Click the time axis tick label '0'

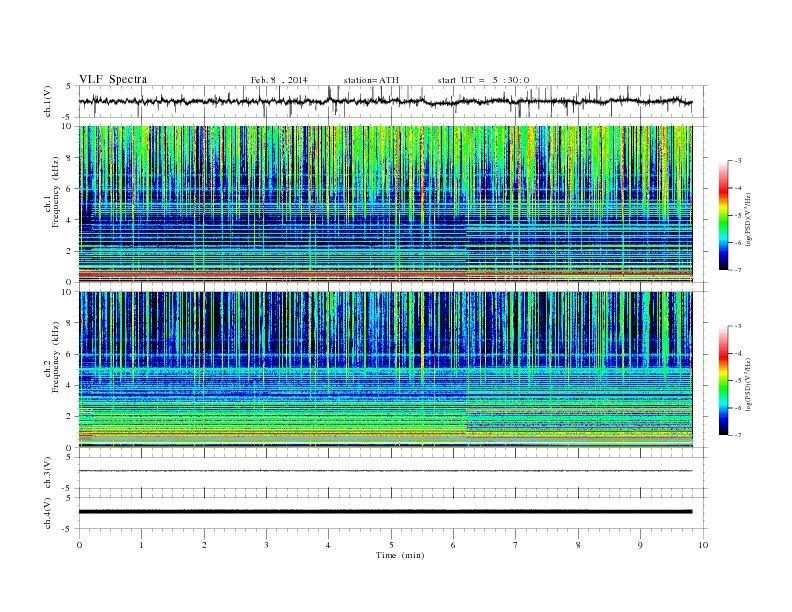point(79,545)
